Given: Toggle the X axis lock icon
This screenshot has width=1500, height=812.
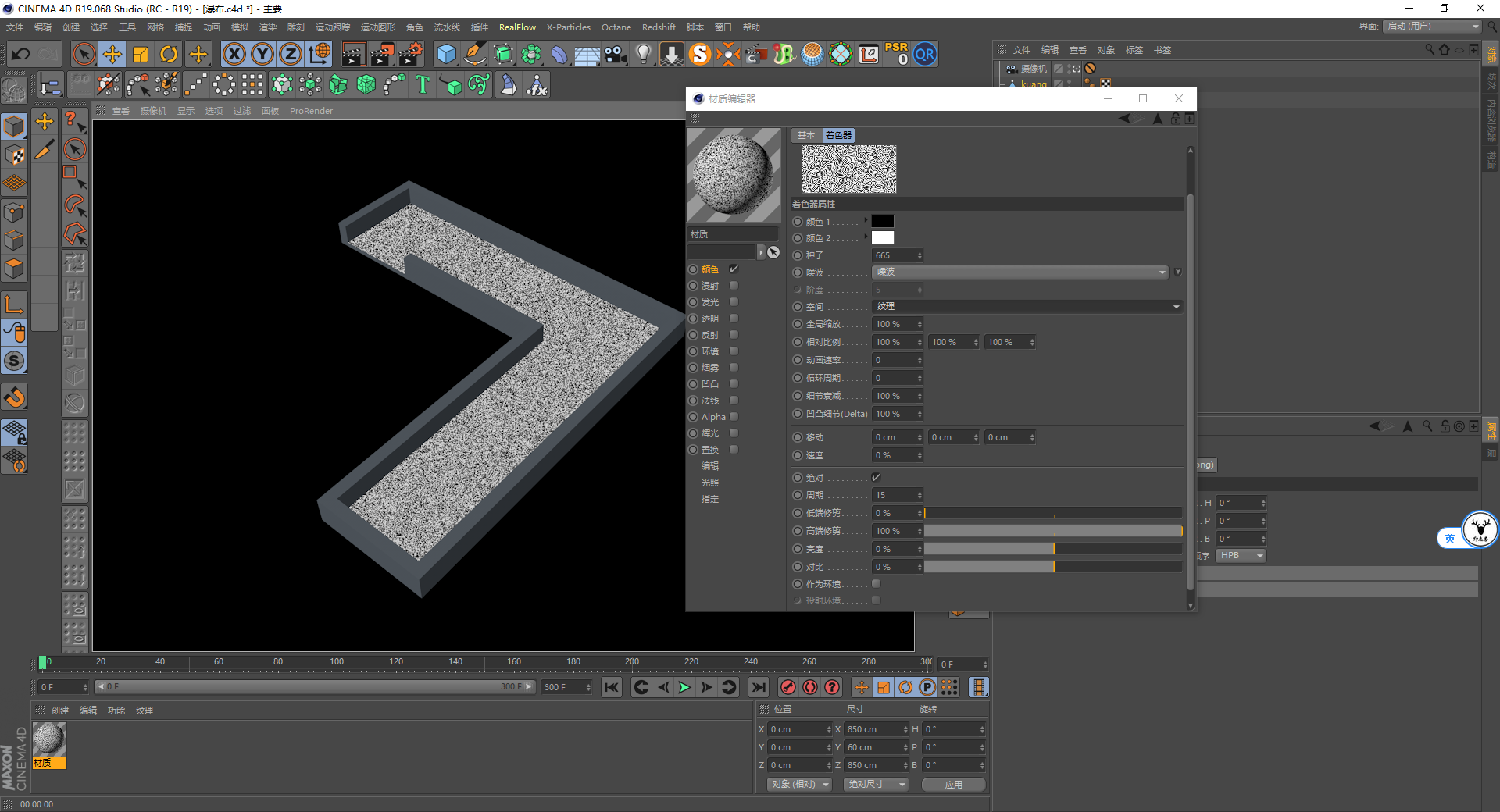Looking at the screenshot, I should (x=234, y=55).
